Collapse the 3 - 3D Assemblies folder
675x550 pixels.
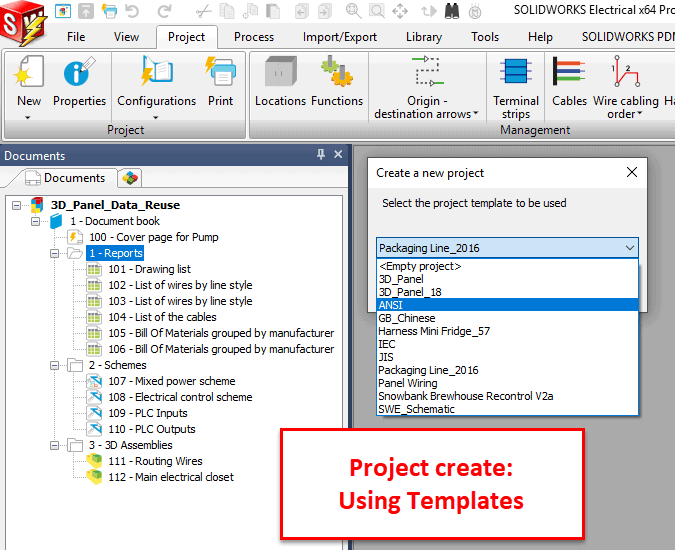pyautogui.click(x=54, y=445)
